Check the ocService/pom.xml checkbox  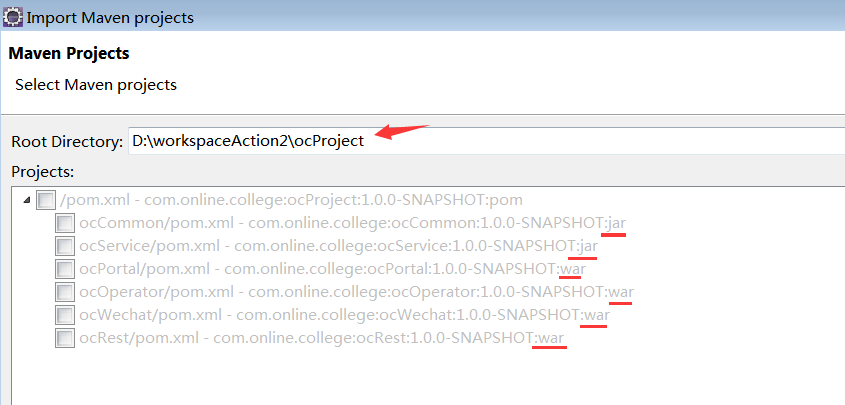65,246
